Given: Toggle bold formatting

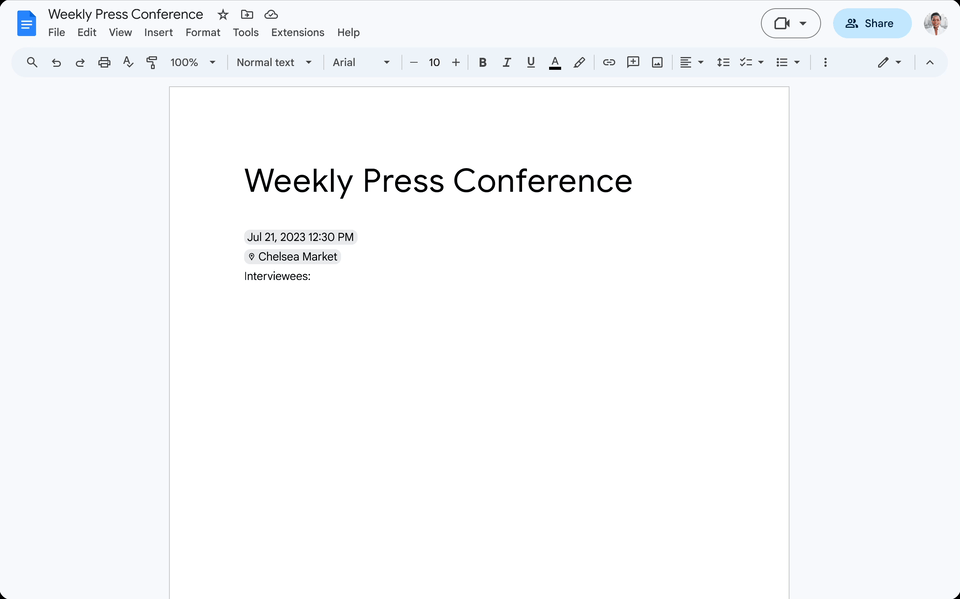Looking at the screenshot, I should coord(482,62).
